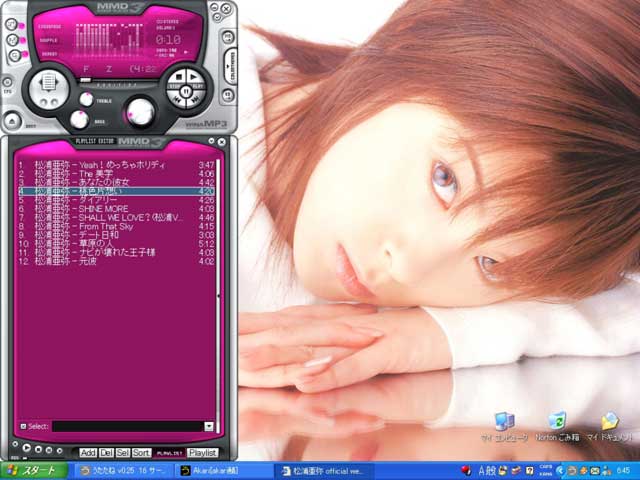
Task: Expand the Select dropdown arrow in playlist
Action: click(208, 426)
